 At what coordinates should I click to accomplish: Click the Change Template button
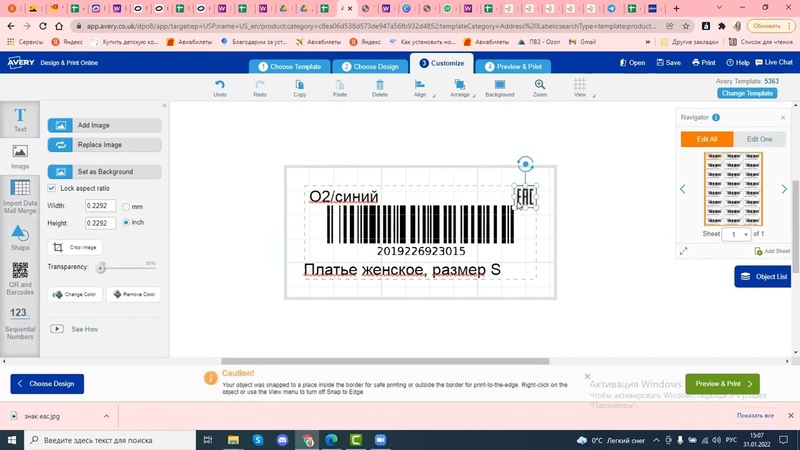(x=747, y=93)
